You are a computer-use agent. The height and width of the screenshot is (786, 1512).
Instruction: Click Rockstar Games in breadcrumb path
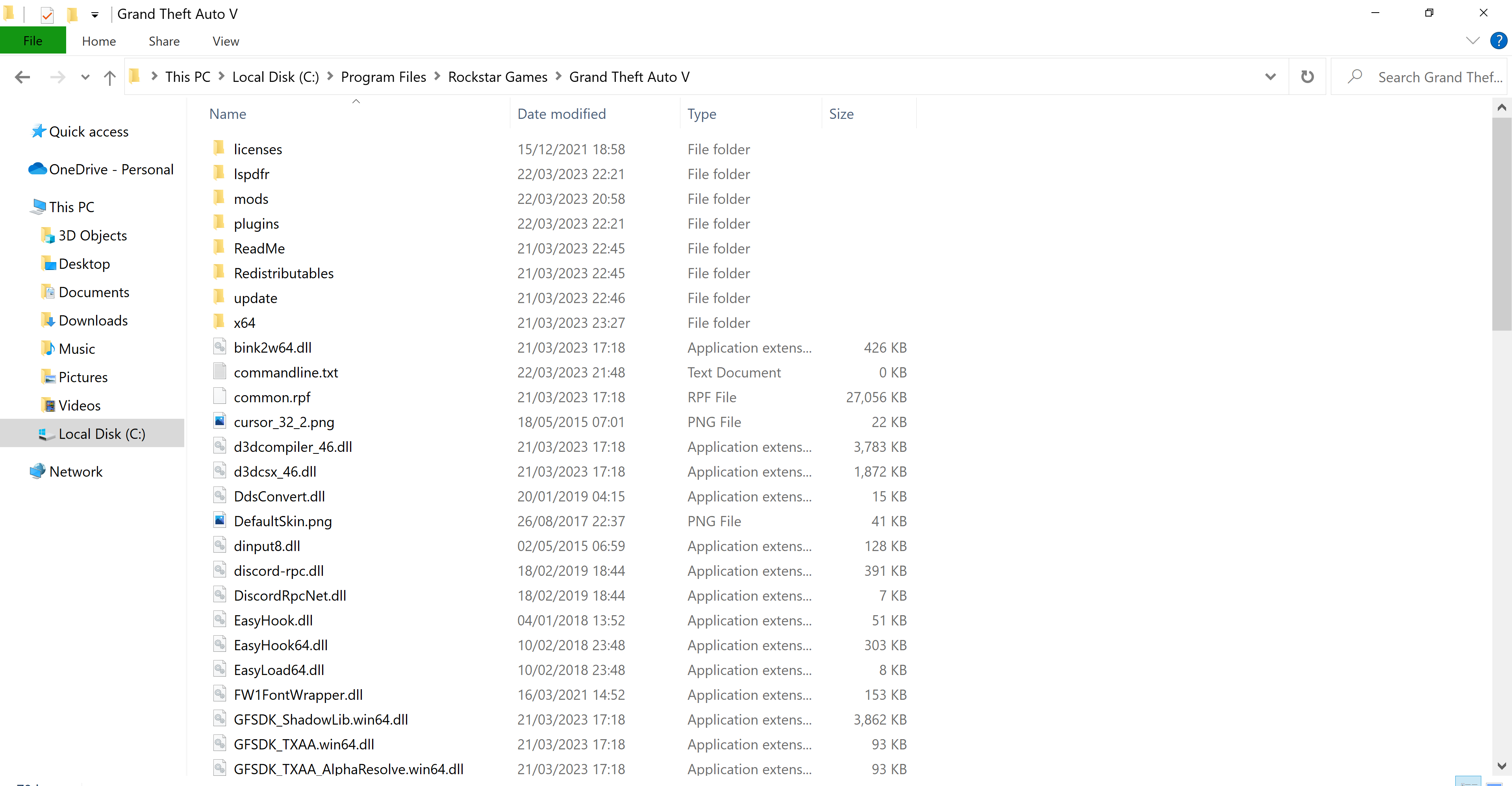(x=497, y=77)
